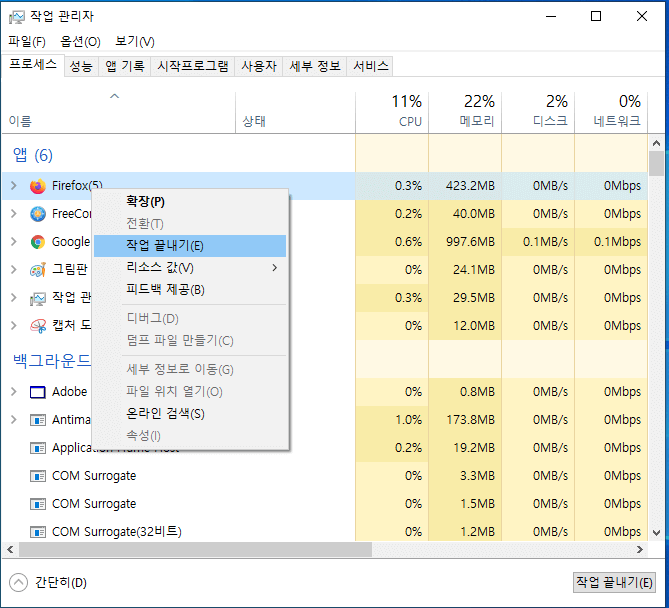The width and height of the screenshot is (669, 608).
Task: Click the vertical scrollbar up arrow
Action: (x=656, y=143)
